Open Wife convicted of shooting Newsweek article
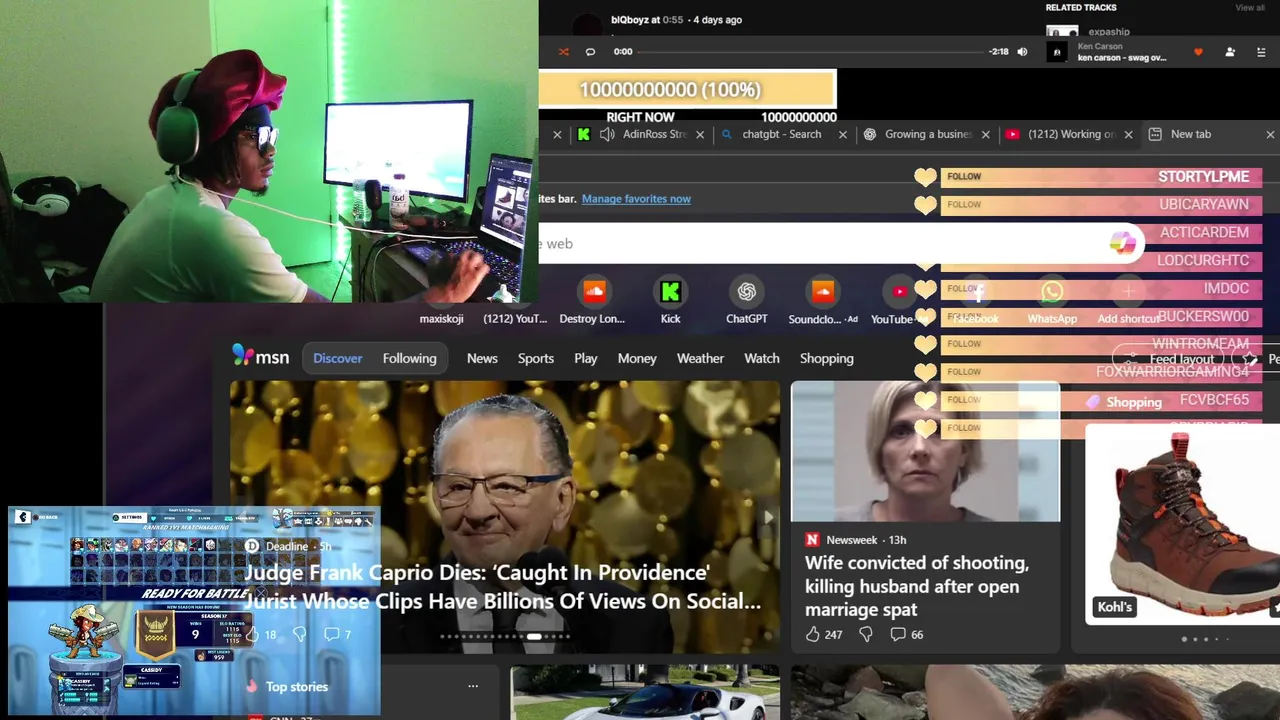Viewport: 1280px width, 720px height. [x=916, y=586]
